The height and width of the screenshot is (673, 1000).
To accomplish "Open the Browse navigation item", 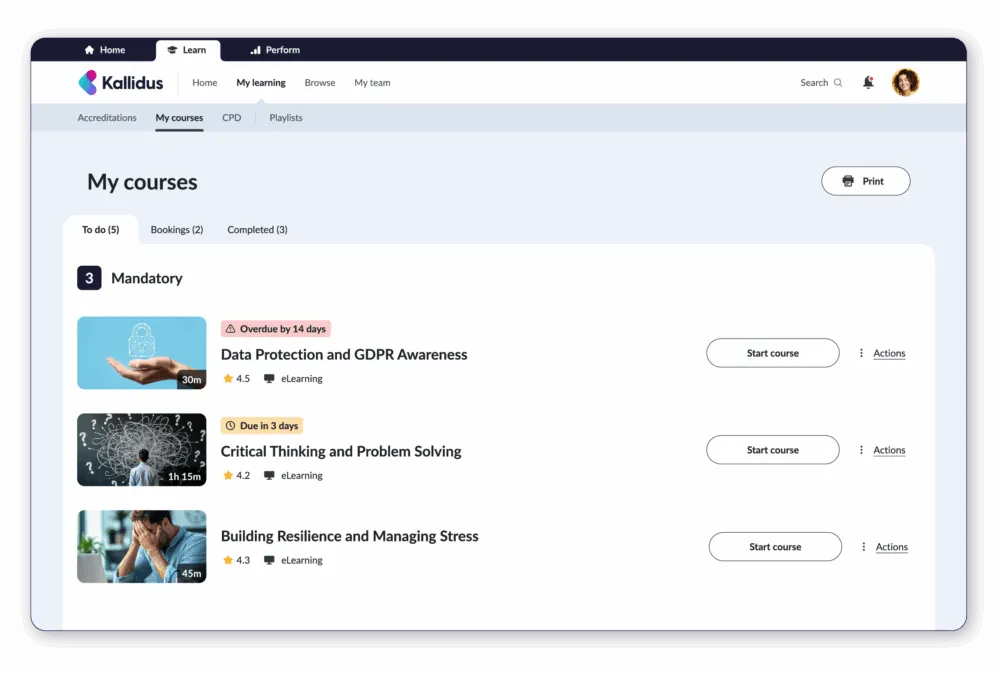I will tap(320, 83).
